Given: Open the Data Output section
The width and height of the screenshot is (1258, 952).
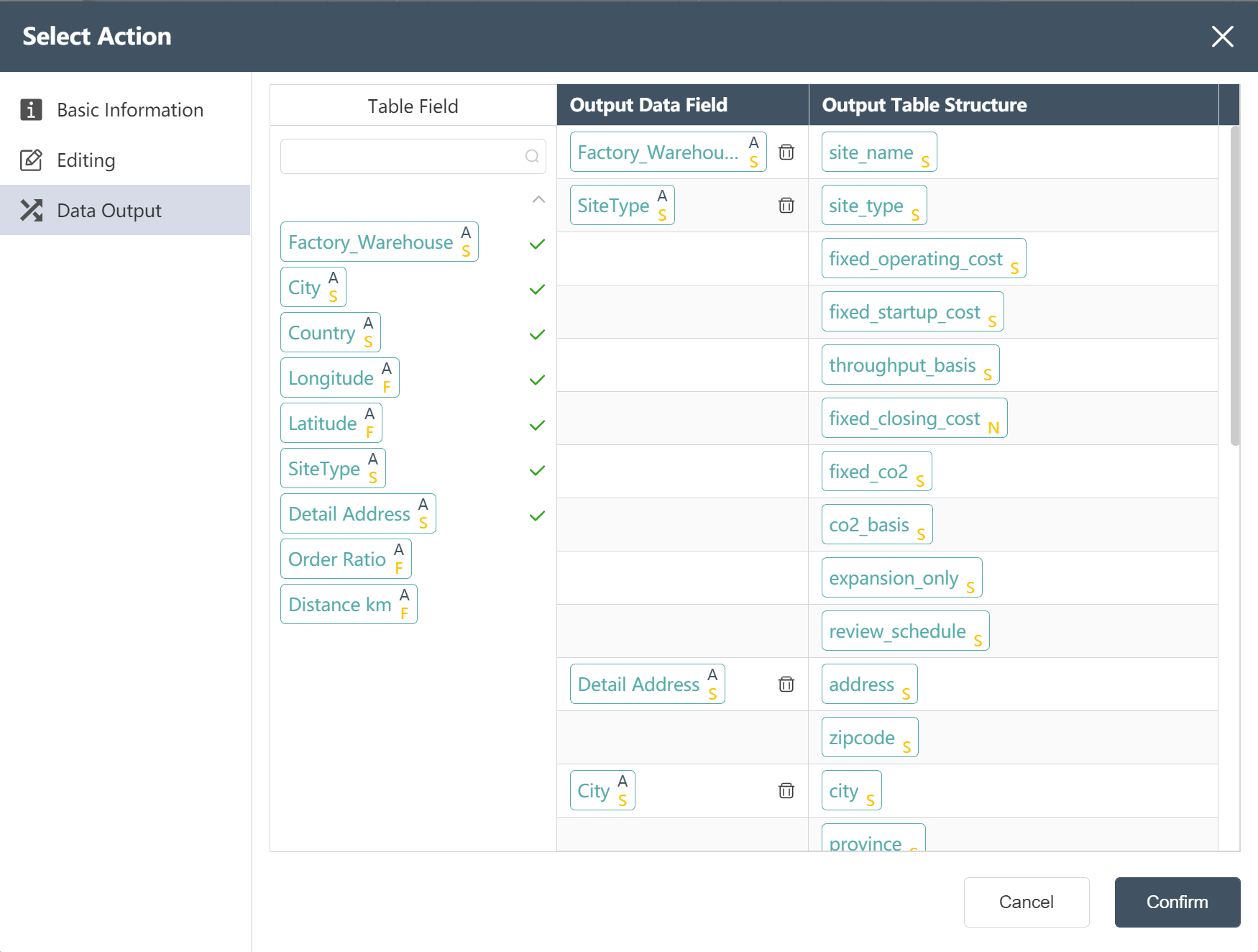Looking at the screenshot, I should tap(125, 210).
